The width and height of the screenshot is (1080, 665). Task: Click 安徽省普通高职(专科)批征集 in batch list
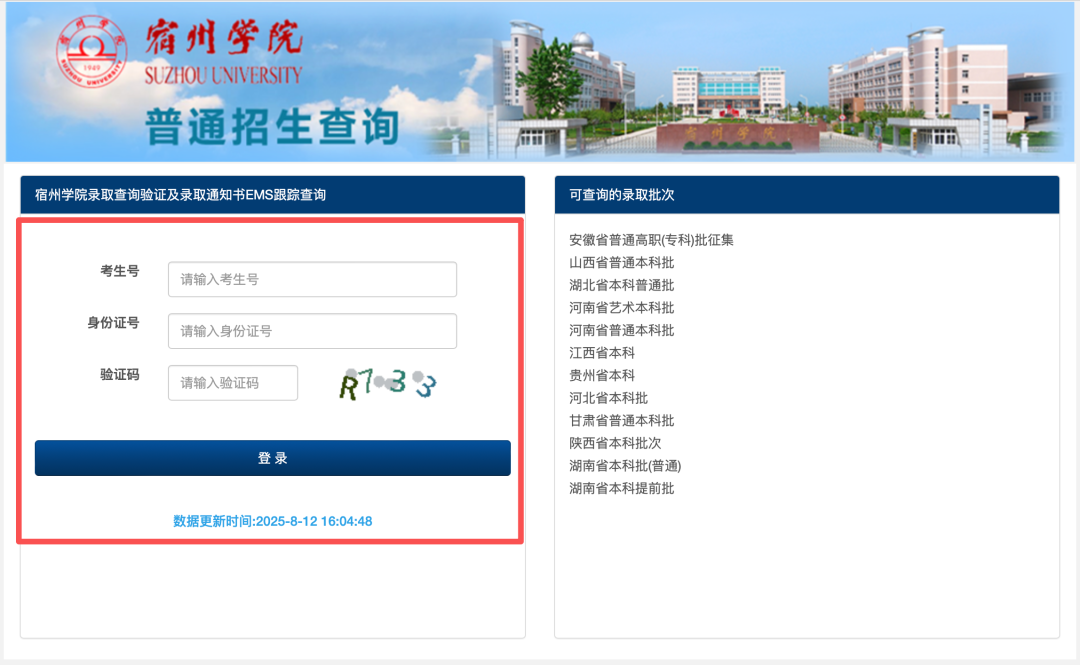click(651, 240)
